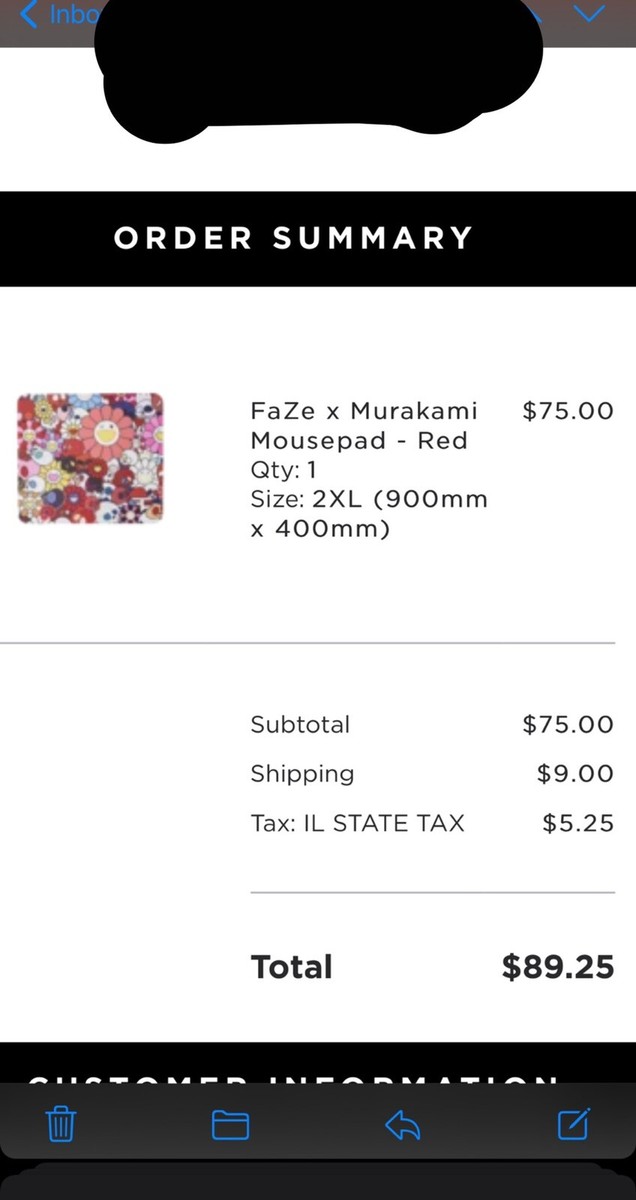The width and height of the screenshot is (636, 1200).
Task: Tap the ORDER SUMMARY header bar
Action: [x=318, y=238]
